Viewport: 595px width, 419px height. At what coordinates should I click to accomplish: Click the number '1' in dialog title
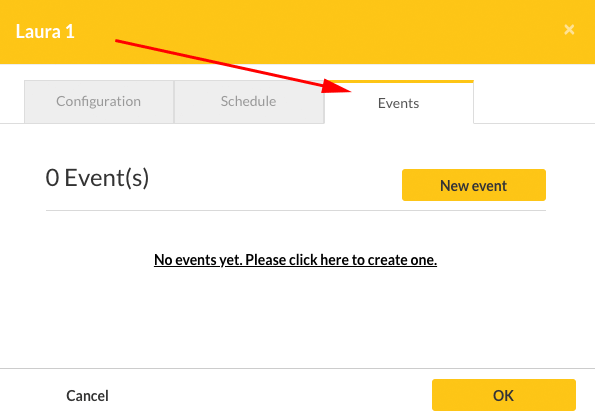pyautogui.click(x=70, y=32)
